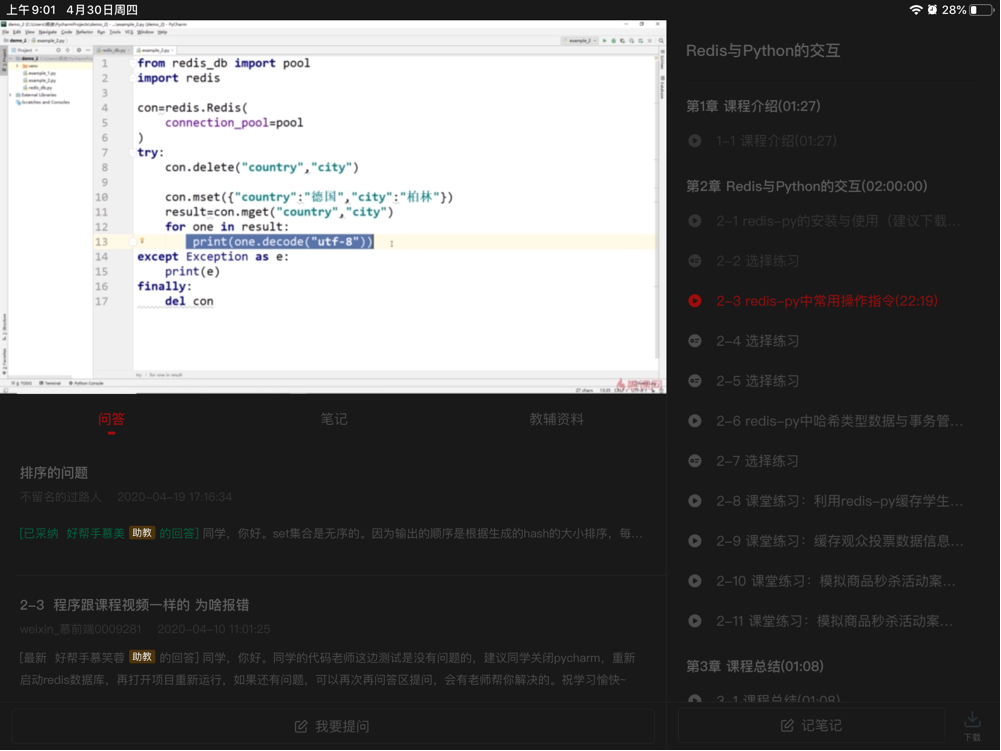
Task: Switch to the 笔记 tab
Action: (334, 419)
